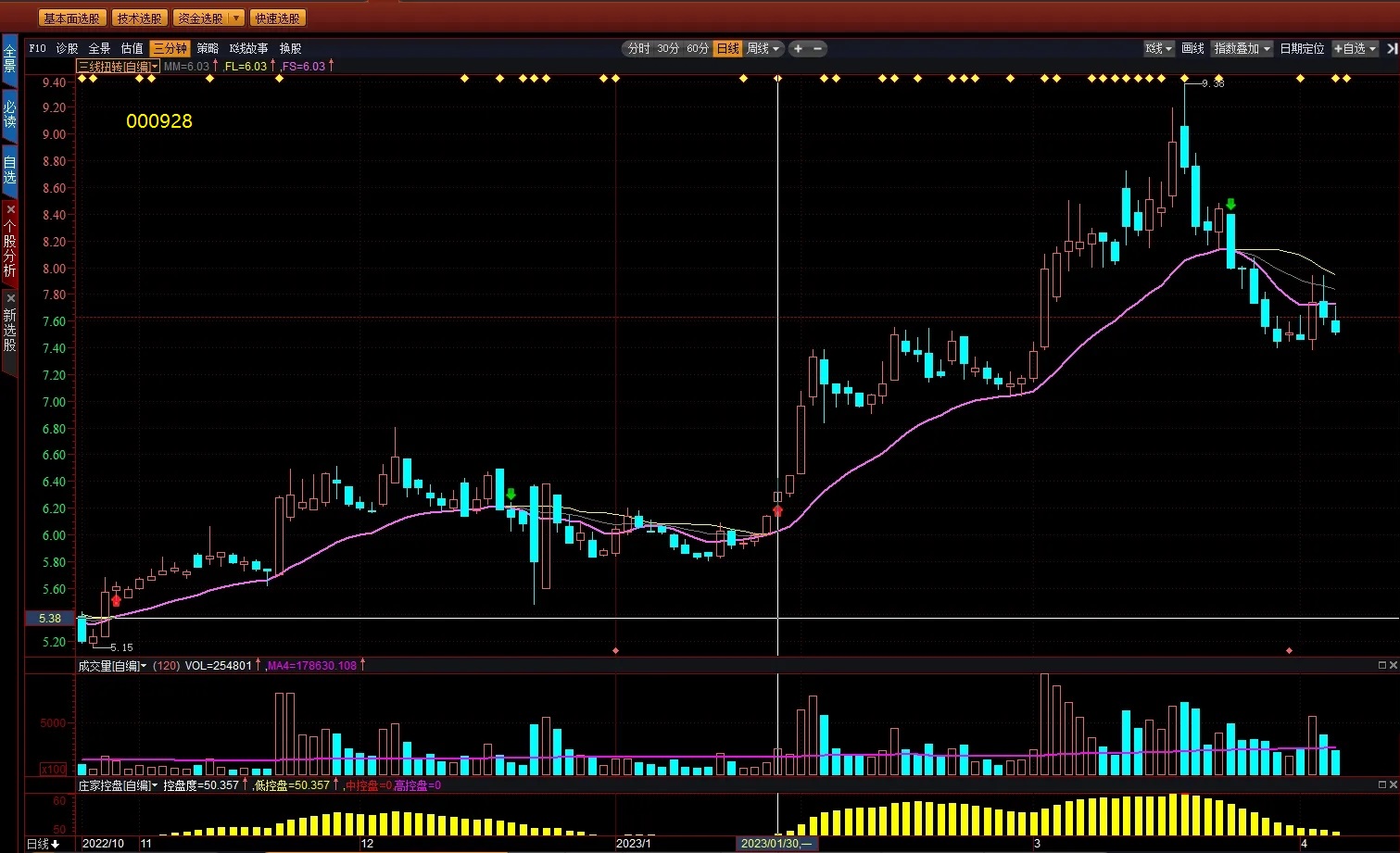
Task: Click the 5.38 price axis label
Action: [50, 618]
